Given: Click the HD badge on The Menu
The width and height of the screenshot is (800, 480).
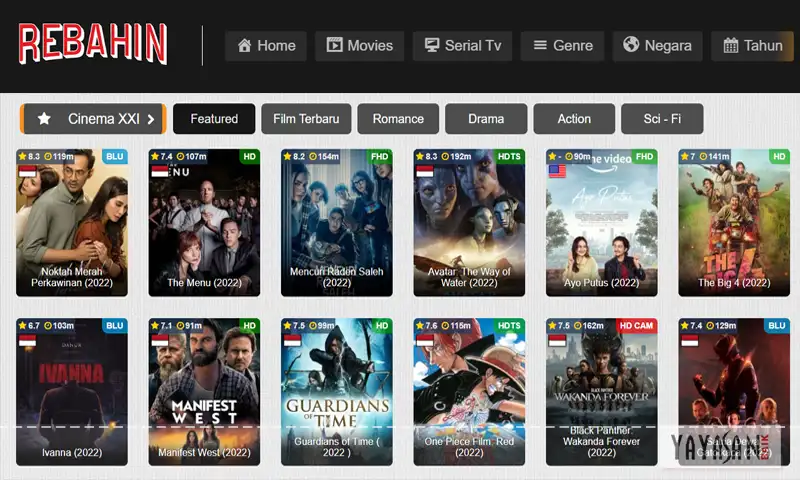Looking at the screenshot, I should tap(249, 157).
